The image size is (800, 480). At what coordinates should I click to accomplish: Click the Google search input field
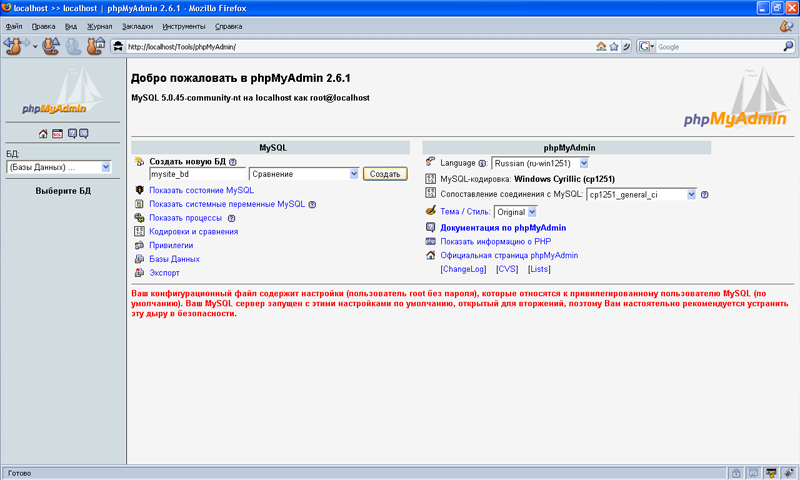(x=719, y=47)
